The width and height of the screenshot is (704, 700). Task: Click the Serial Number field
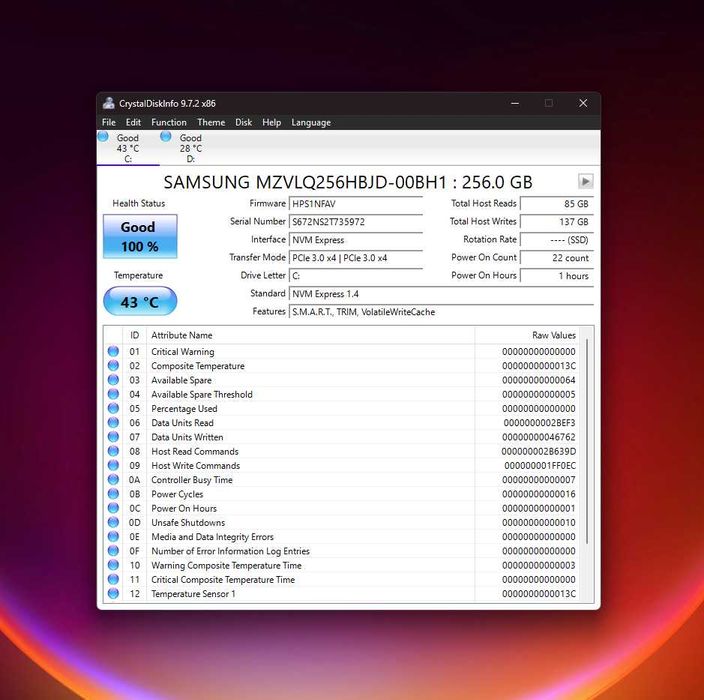click(356, 222)
